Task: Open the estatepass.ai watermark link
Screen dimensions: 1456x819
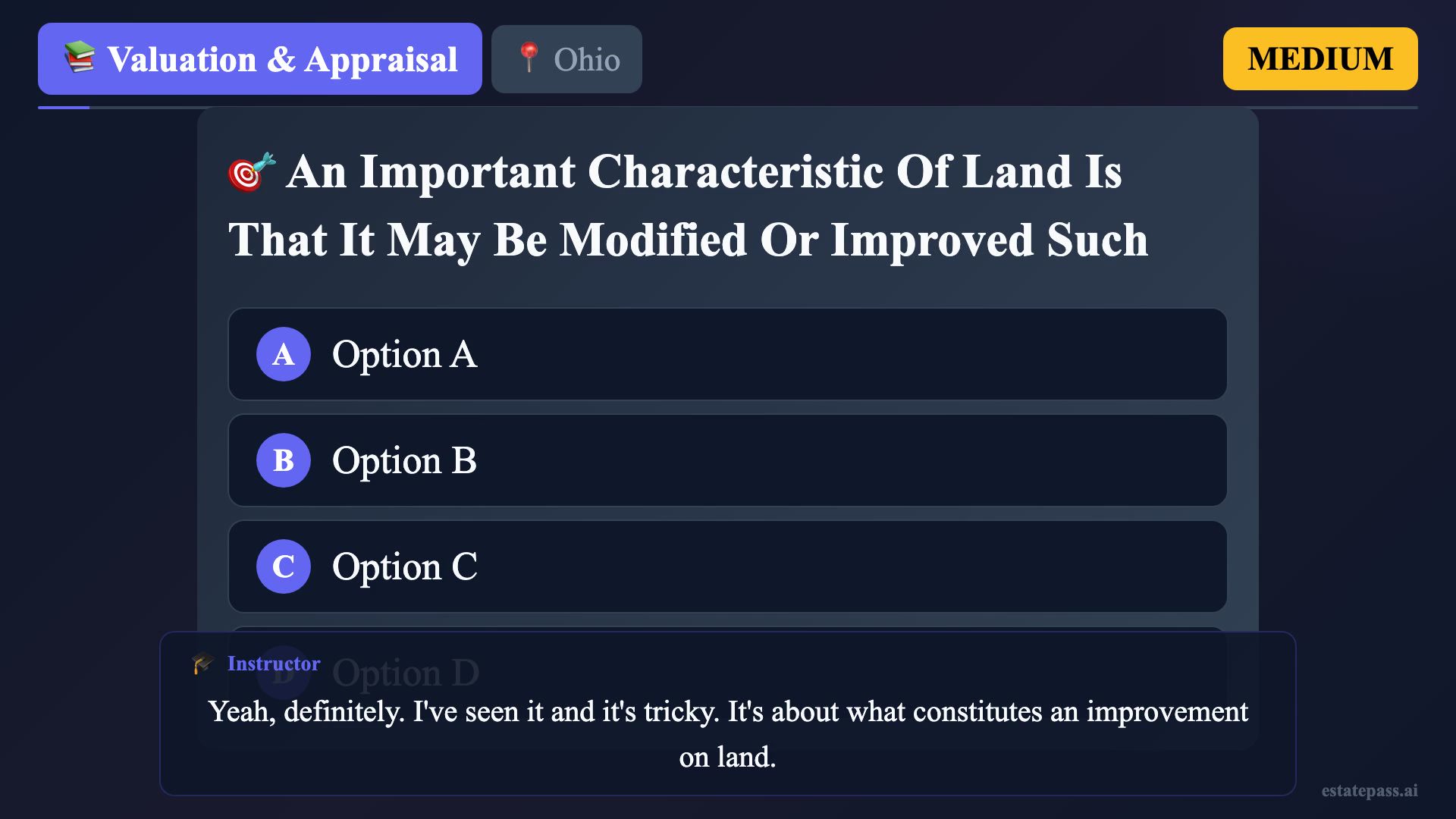Action: [x=1369, y=791]
